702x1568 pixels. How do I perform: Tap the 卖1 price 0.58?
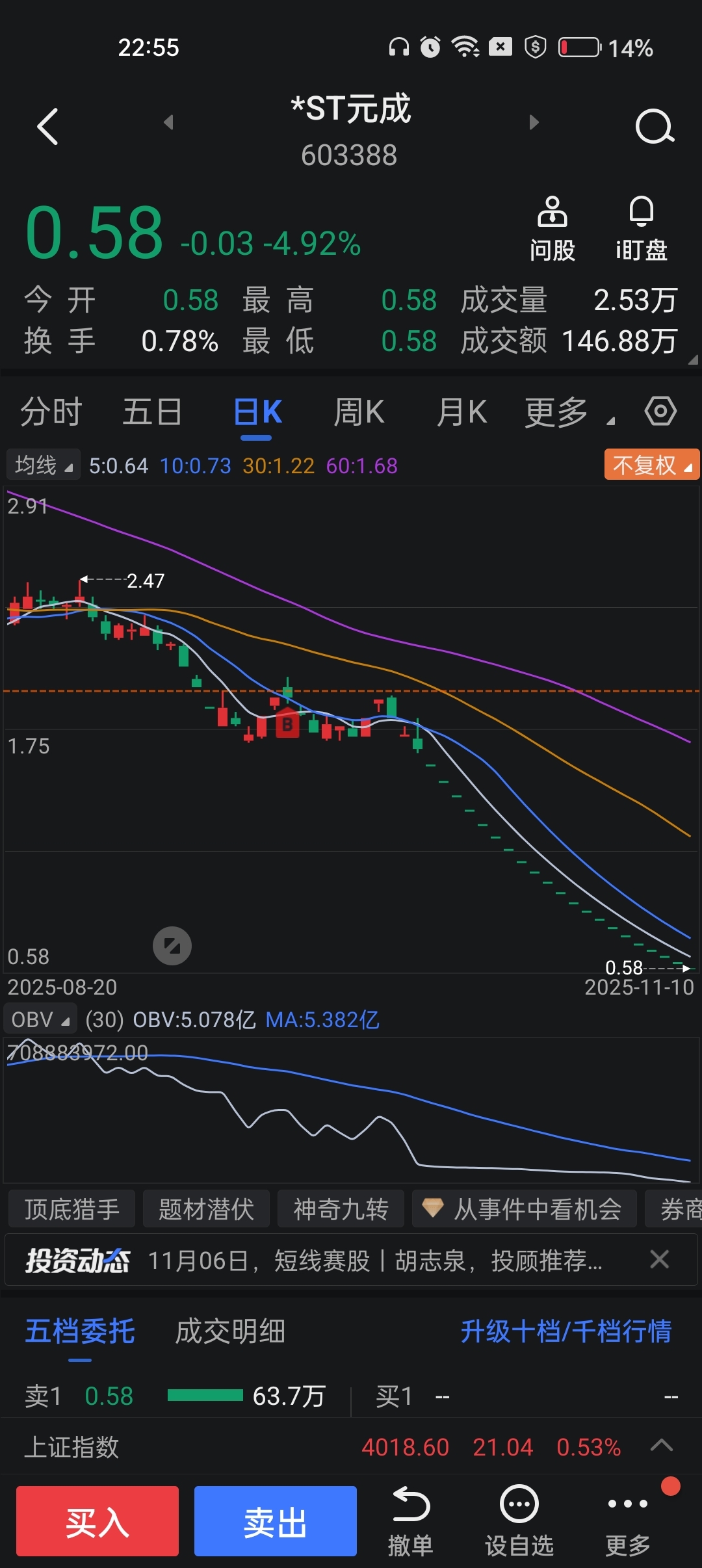point(109,1396)
